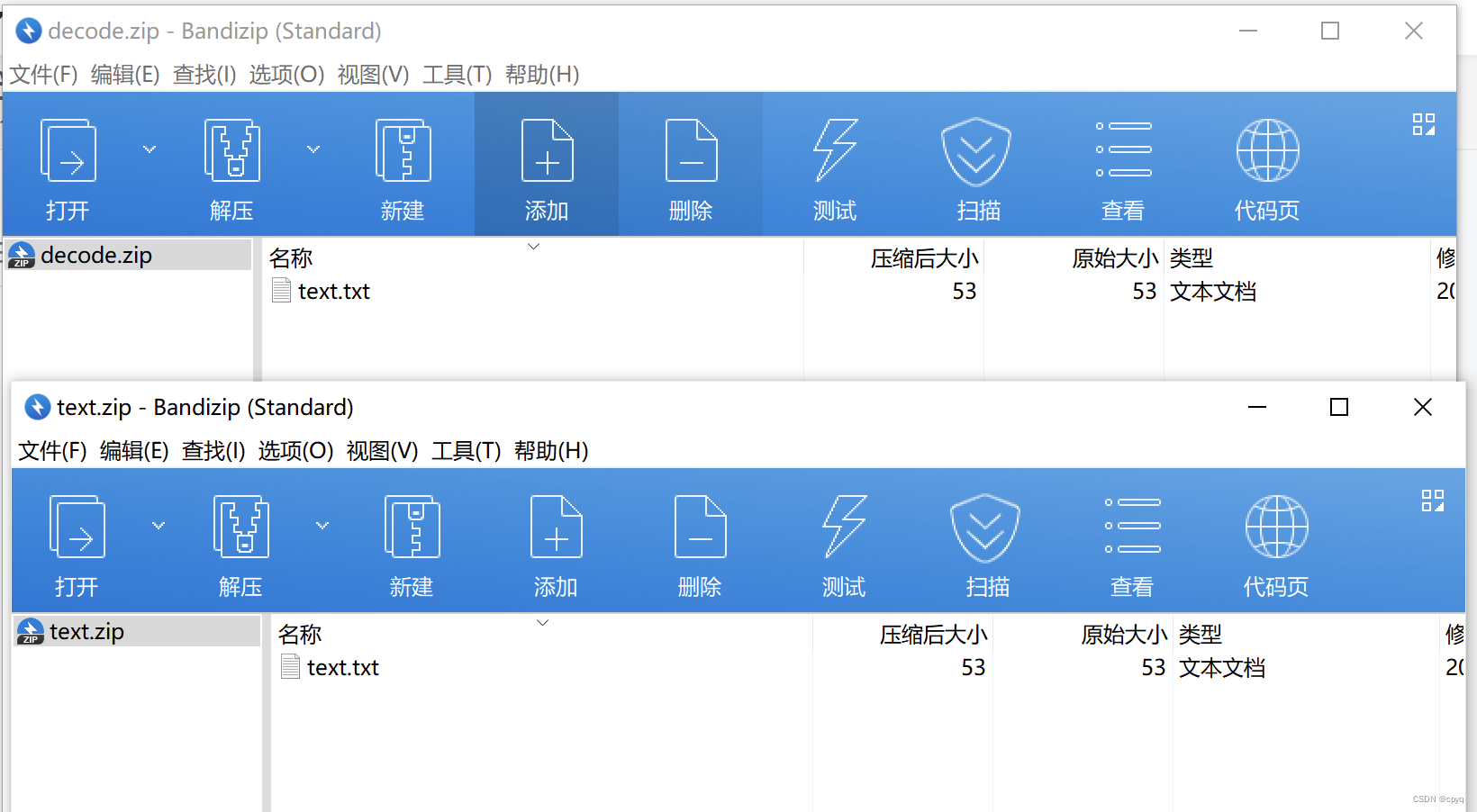Sort by the 压缩后大小 column header
The height and width of the screenshot is (812, 1477).
[925, 257]
